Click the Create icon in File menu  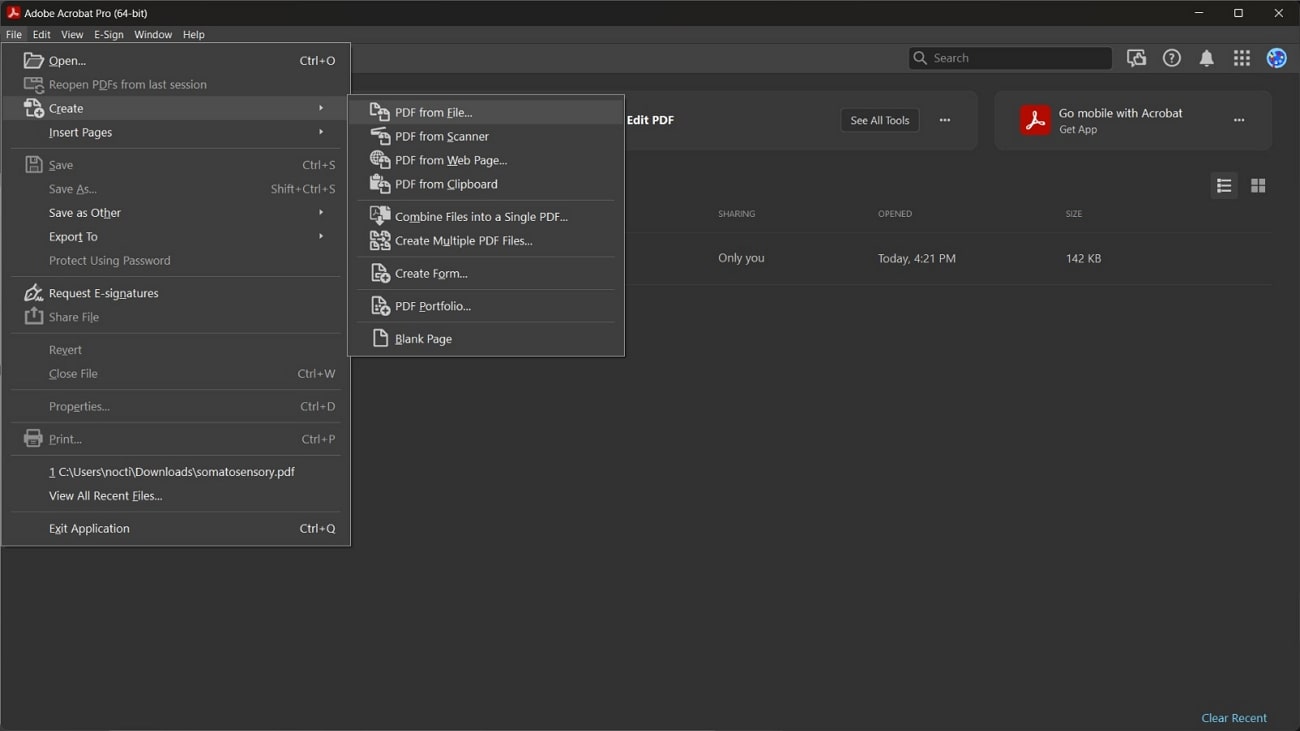[x=33, y=108]
